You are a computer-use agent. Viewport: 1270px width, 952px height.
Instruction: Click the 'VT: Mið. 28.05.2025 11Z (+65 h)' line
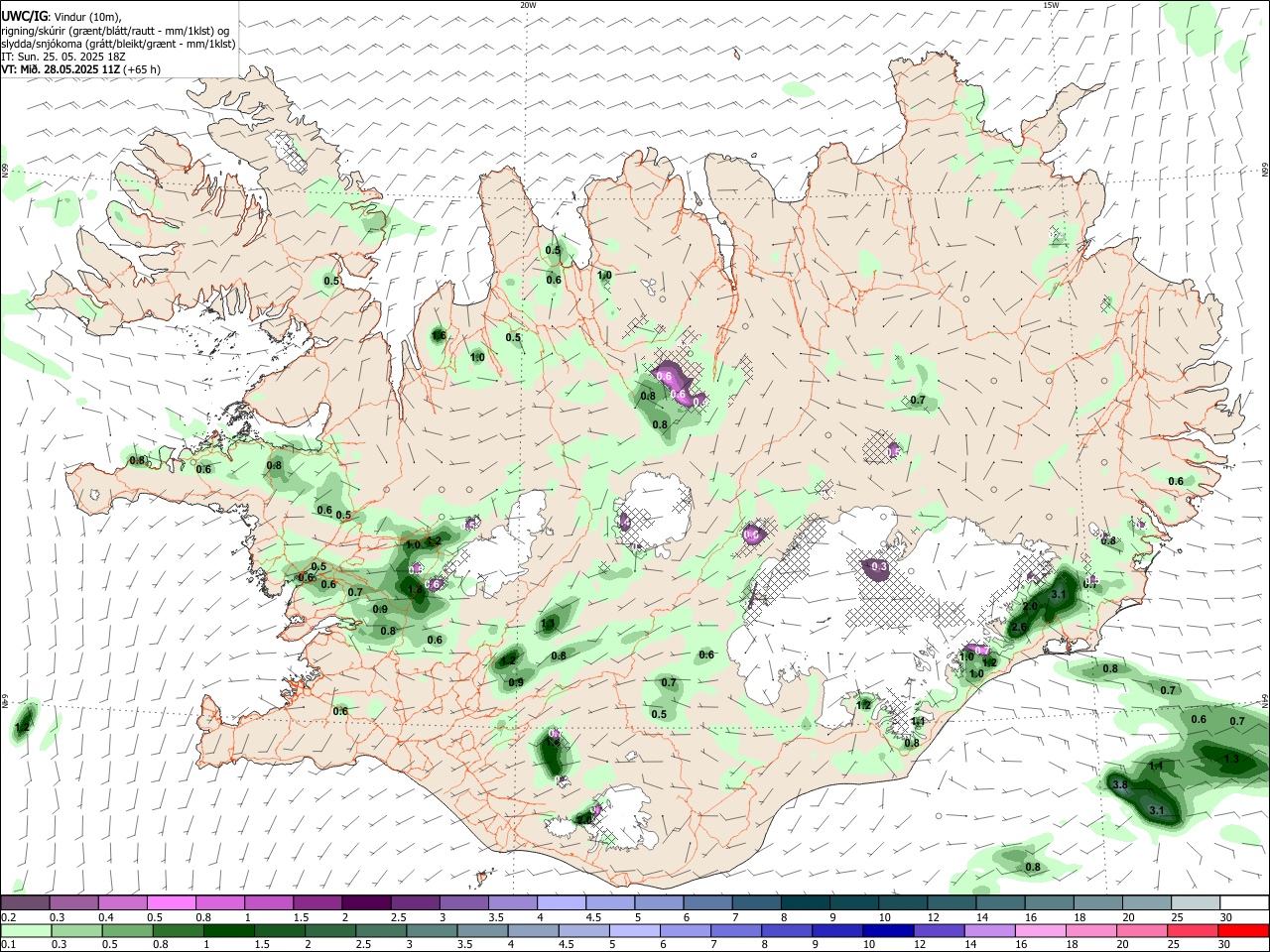80,69
